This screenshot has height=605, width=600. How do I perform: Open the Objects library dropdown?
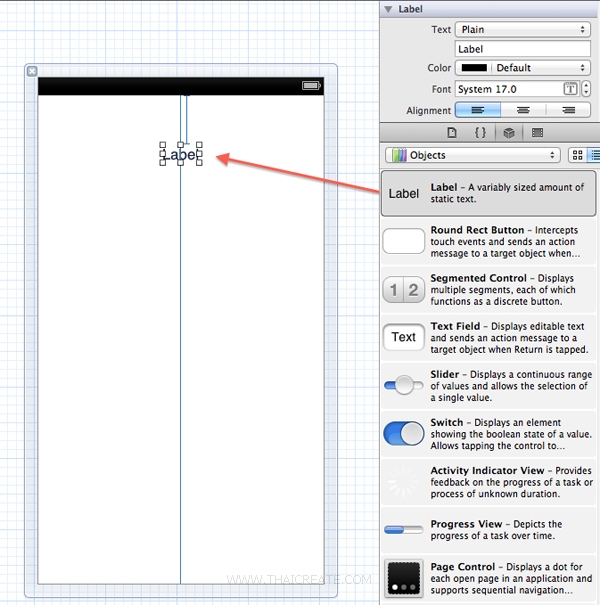[472, 155]
